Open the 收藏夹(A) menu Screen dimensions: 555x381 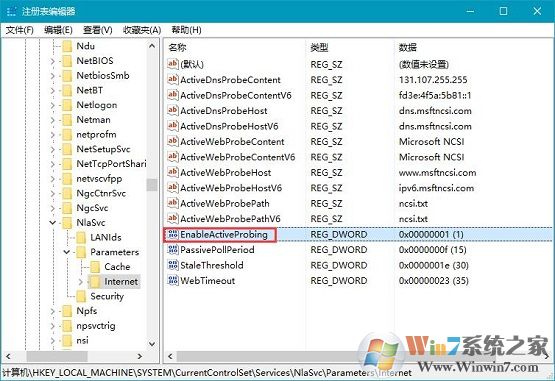142,30
